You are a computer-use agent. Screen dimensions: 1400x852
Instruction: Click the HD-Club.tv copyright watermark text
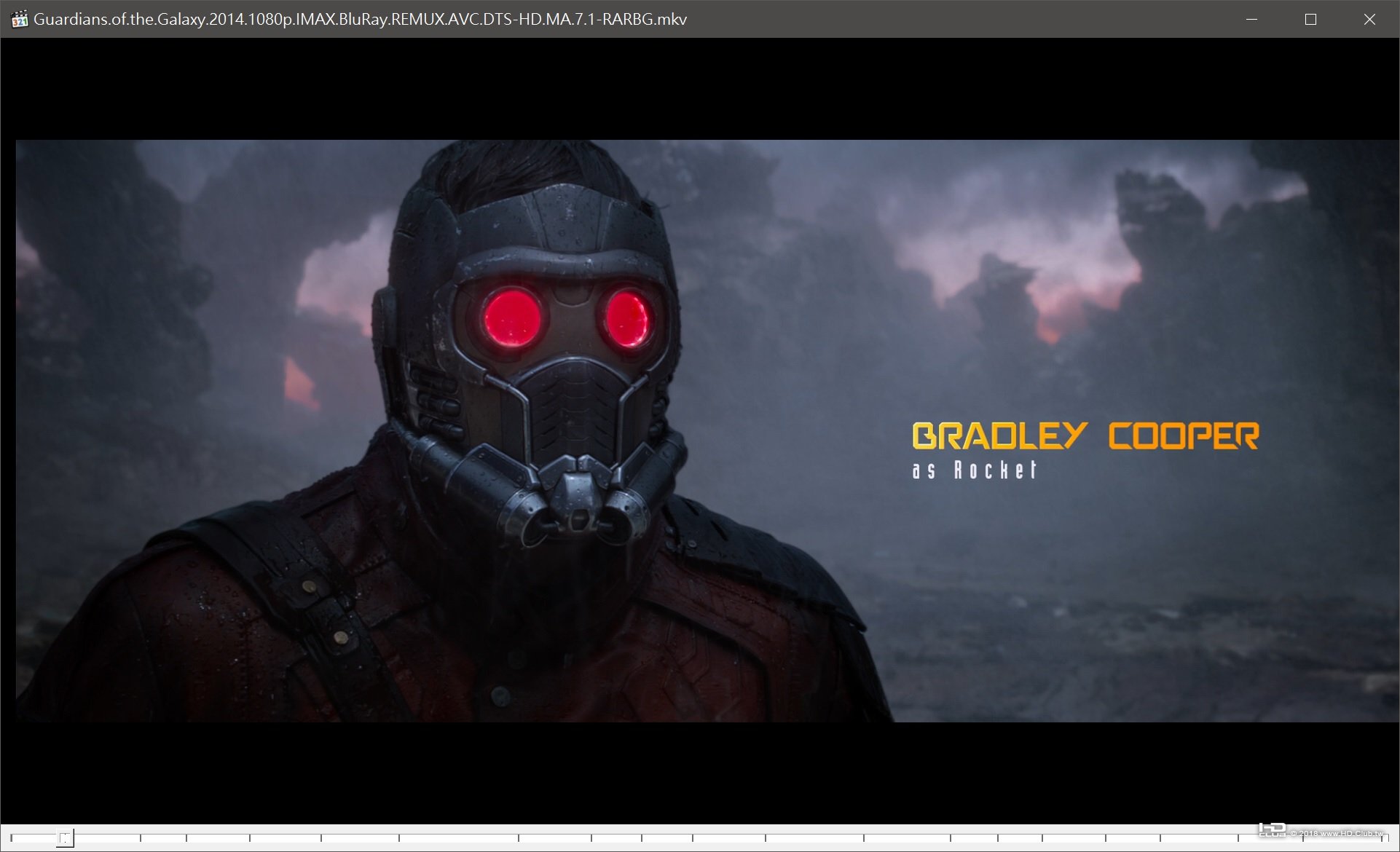pos(1337,833)
